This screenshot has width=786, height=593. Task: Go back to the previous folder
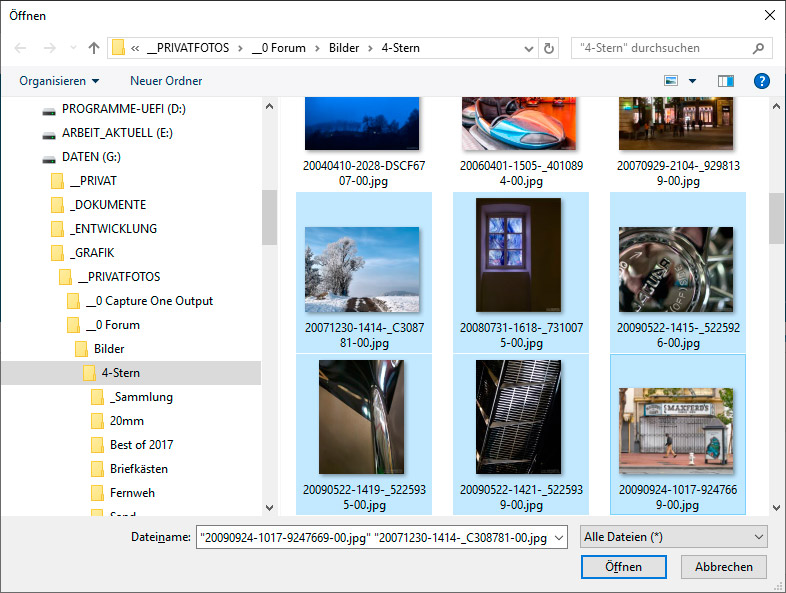tap(20, 48)
